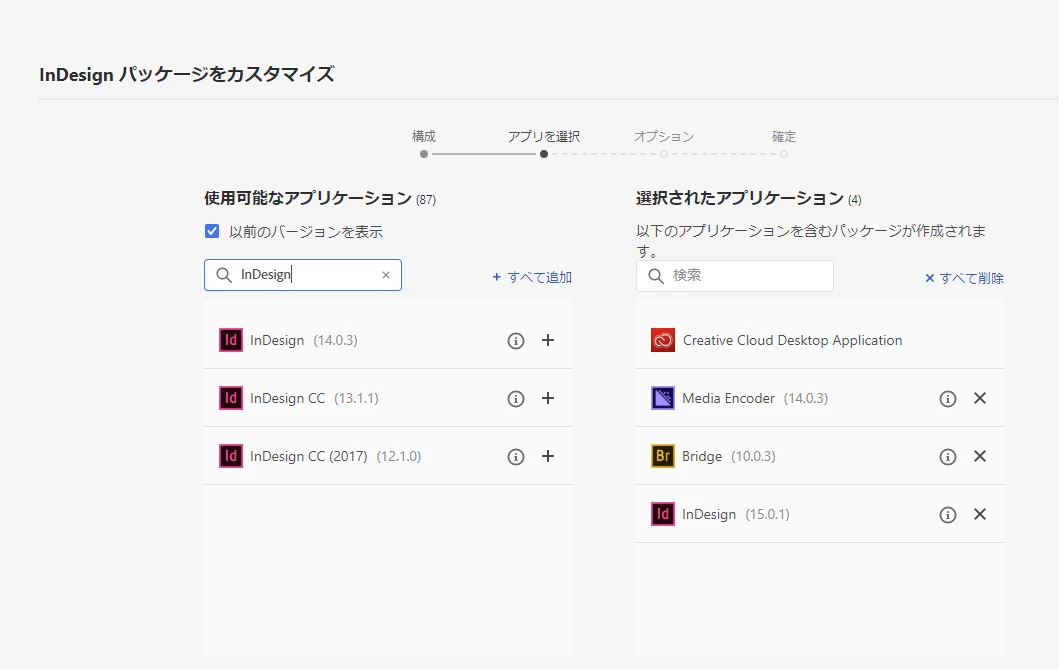This screenshot has height=670, width=1059.
Task: Show info for InDesign 14.0.3
Action: pyautogui.click(x=515, y=341)
